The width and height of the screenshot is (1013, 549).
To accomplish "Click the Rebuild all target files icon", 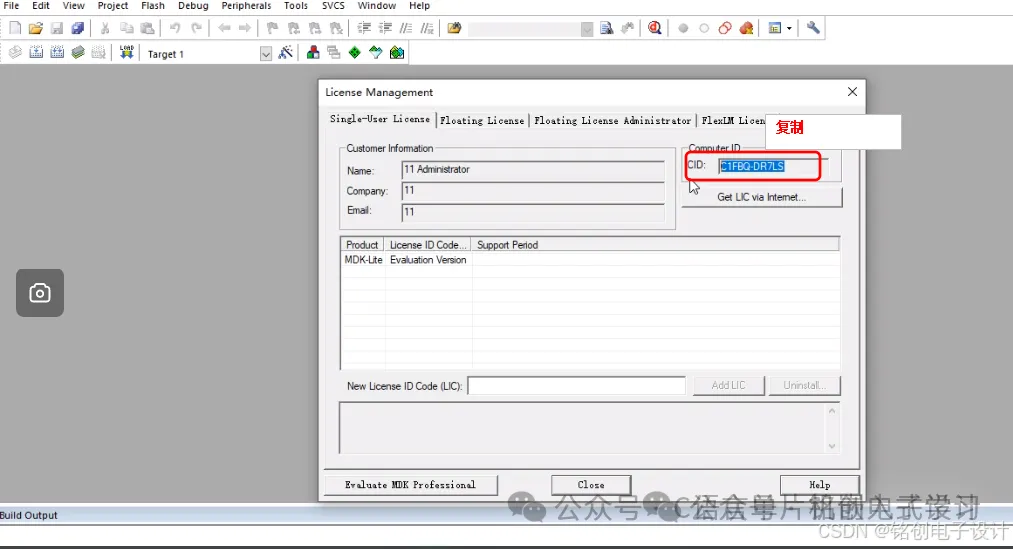I will click(x=57, y=52).
